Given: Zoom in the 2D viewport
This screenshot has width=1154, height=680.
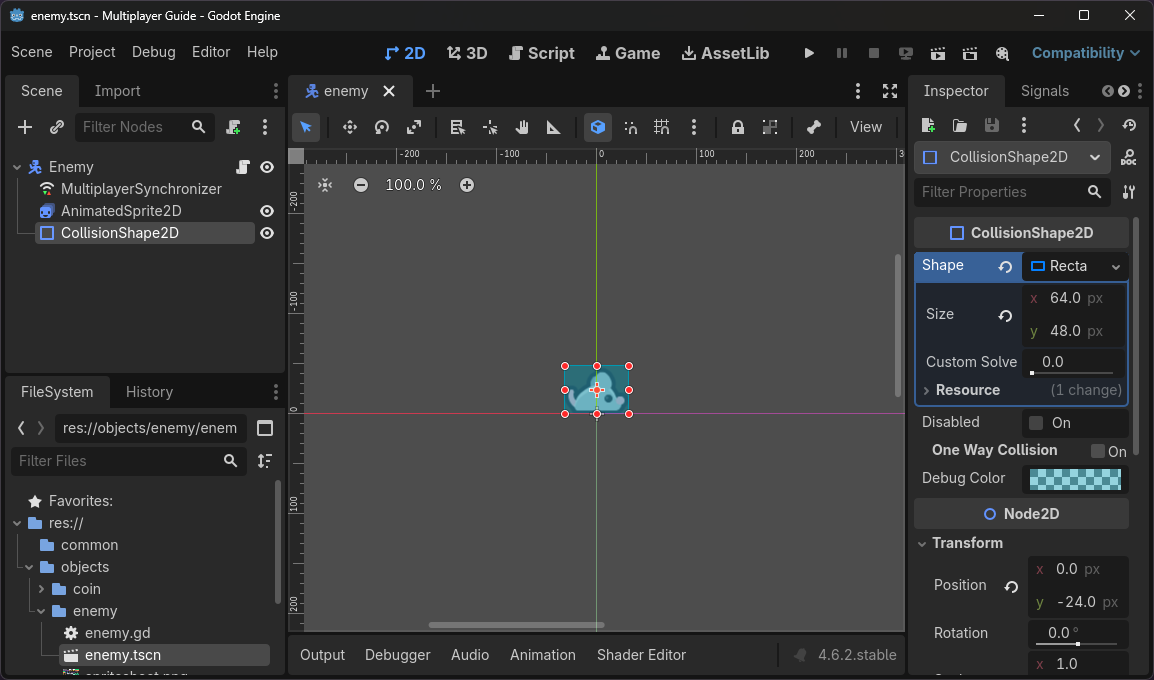Looking at the screenshot, I should [467, 185].
